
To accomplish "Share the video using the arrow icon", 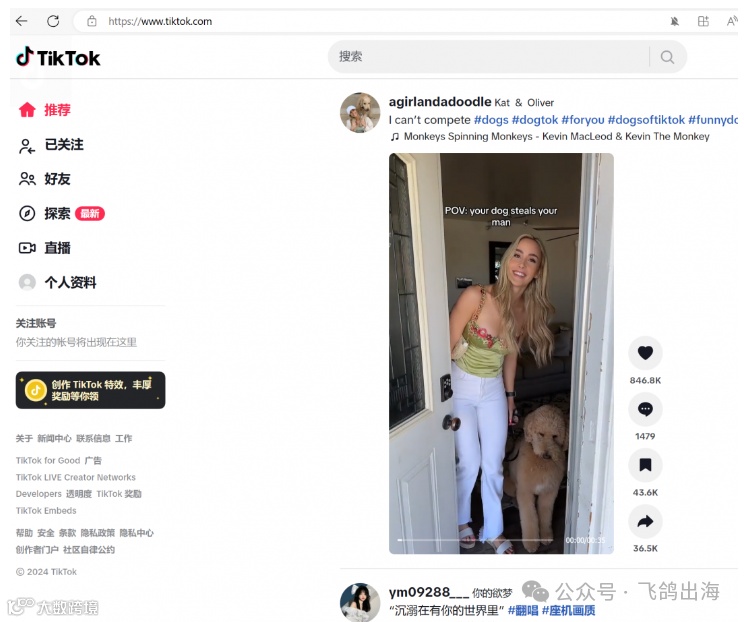I will (x=645, y=521).
